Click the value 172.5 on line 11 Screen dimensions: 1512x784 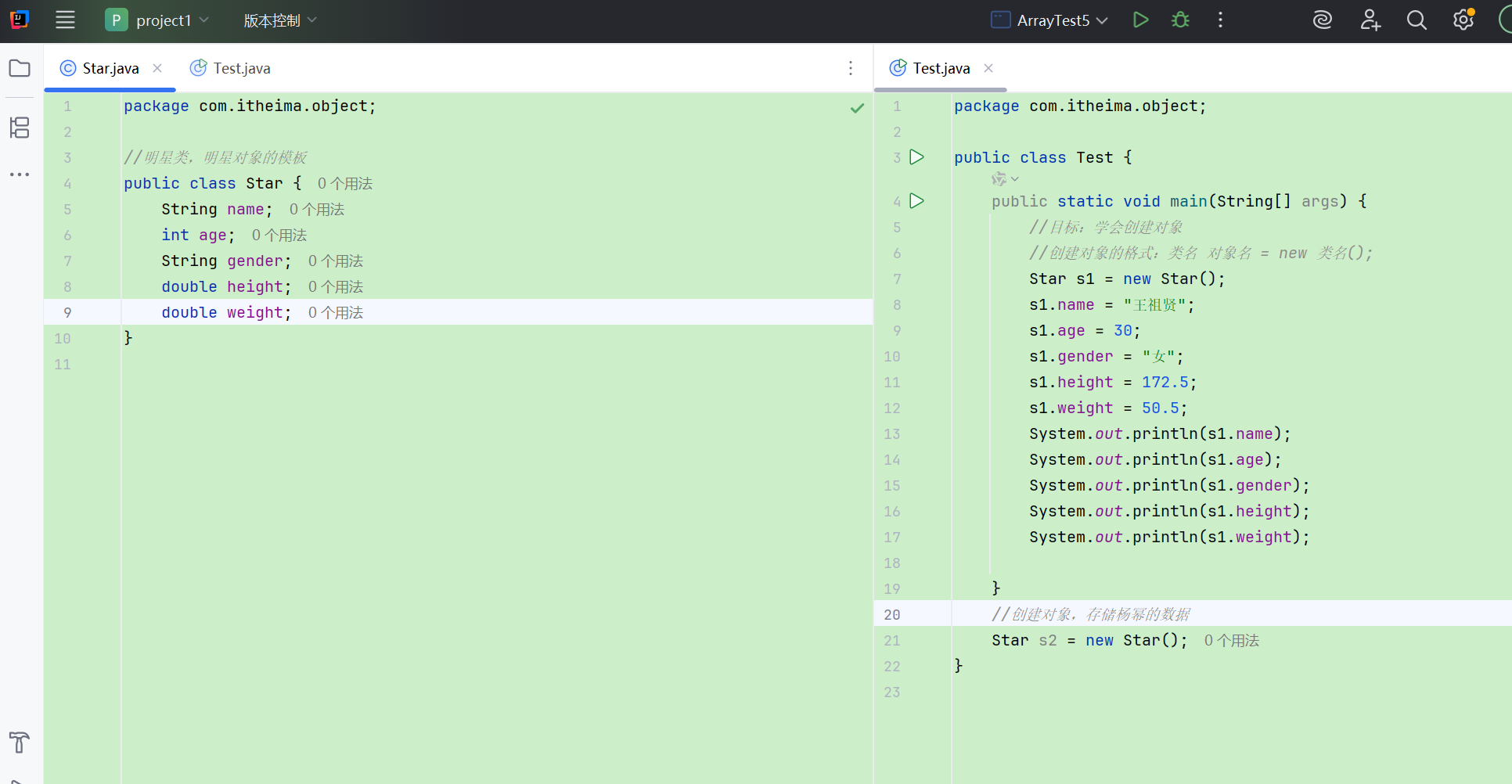point(1165,382)
